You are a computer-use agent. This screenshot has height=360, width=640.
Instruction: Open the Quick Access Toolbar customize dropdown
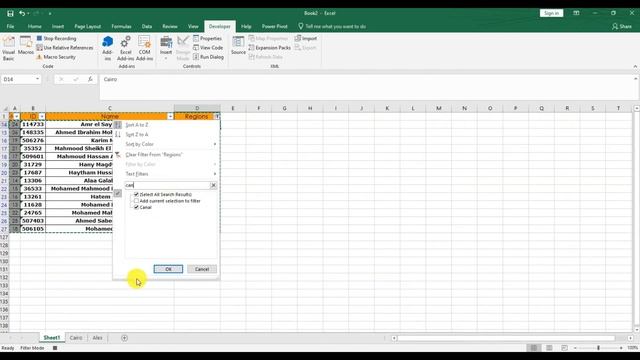pyautogui.click(x=50, y=13)
